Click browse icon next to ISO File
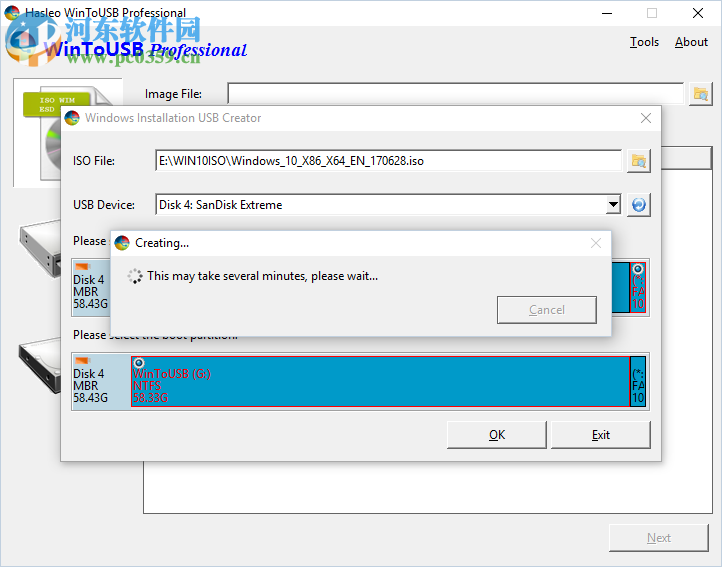The height and width of the screenshot is (567, 722). 639,161
